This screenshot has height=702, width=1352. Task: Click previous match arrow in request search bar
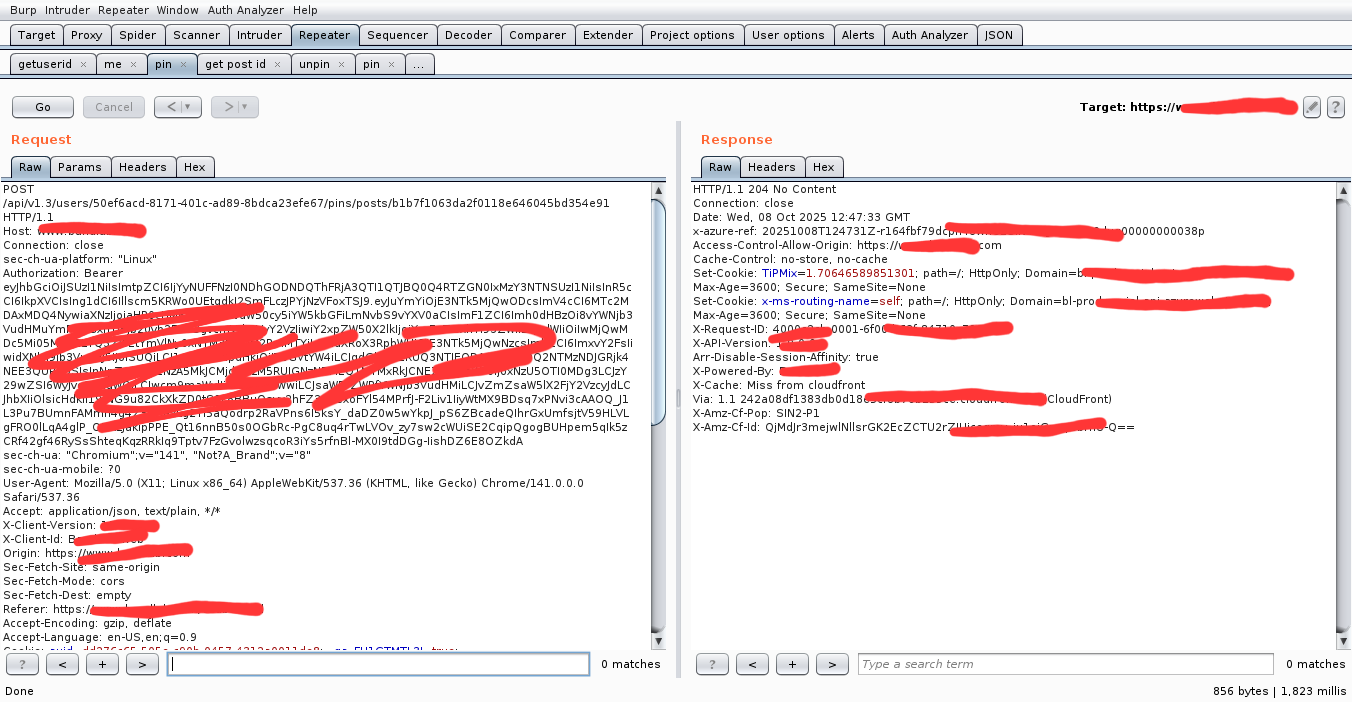[62, 664]
